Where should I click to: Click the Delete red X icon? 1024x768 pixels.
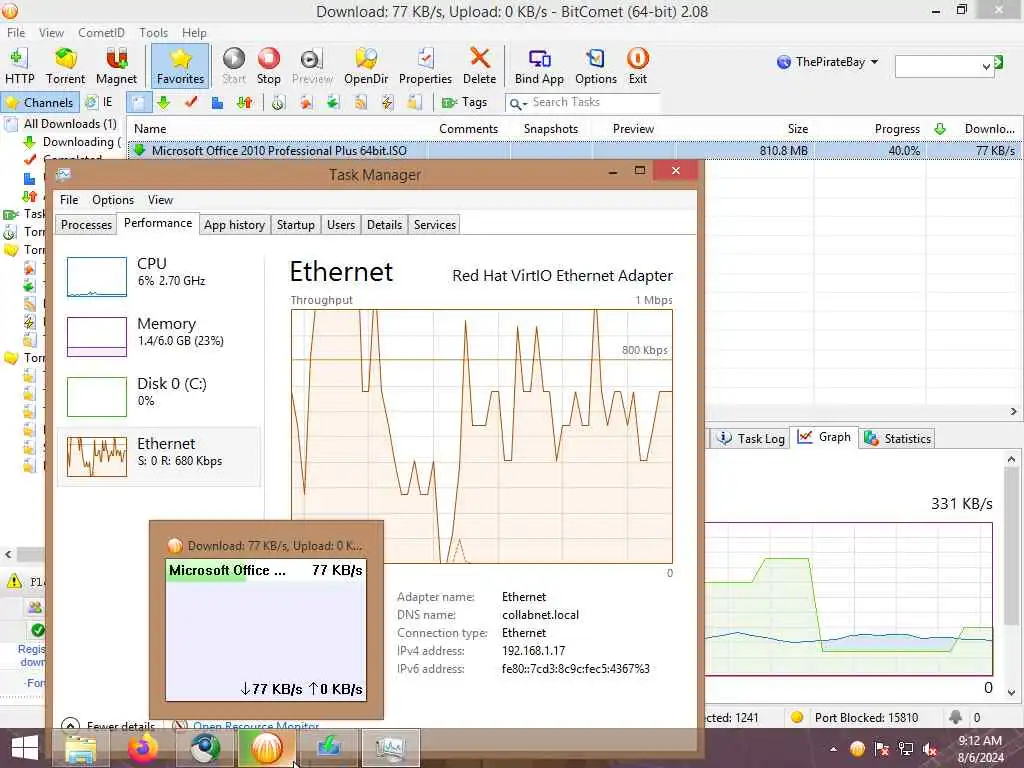[x=479, y=66]
